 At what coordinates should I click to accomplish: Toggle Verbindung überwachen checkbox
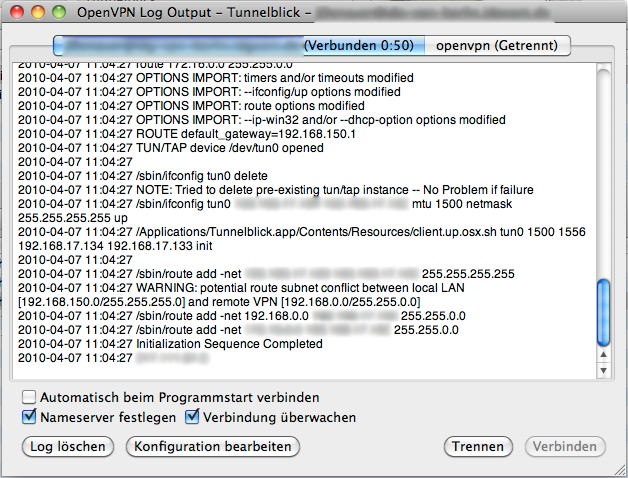tap(192, 417)
